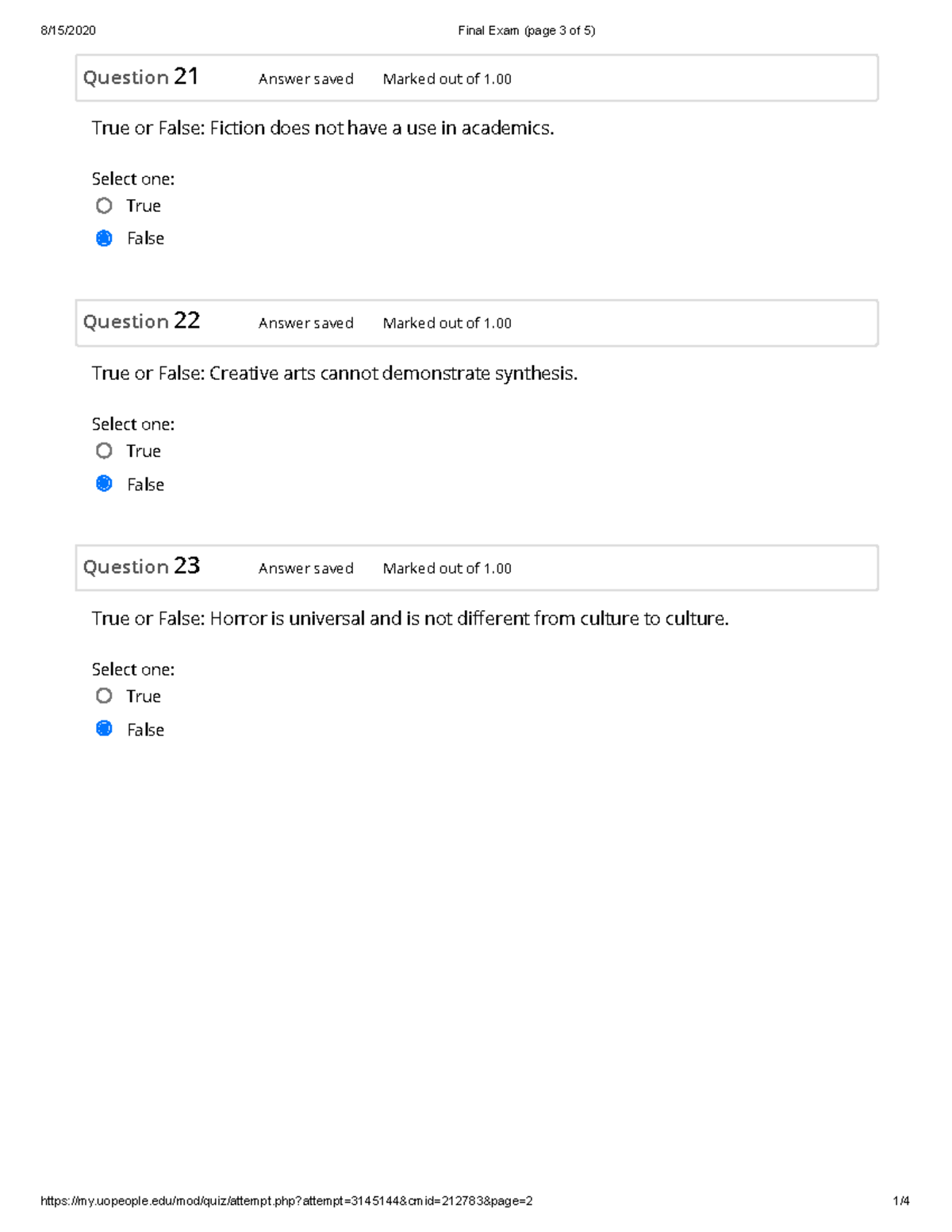952x1232 pixels.
Task: Select False radio button in Question 23
Action: [x=104, y=729]
